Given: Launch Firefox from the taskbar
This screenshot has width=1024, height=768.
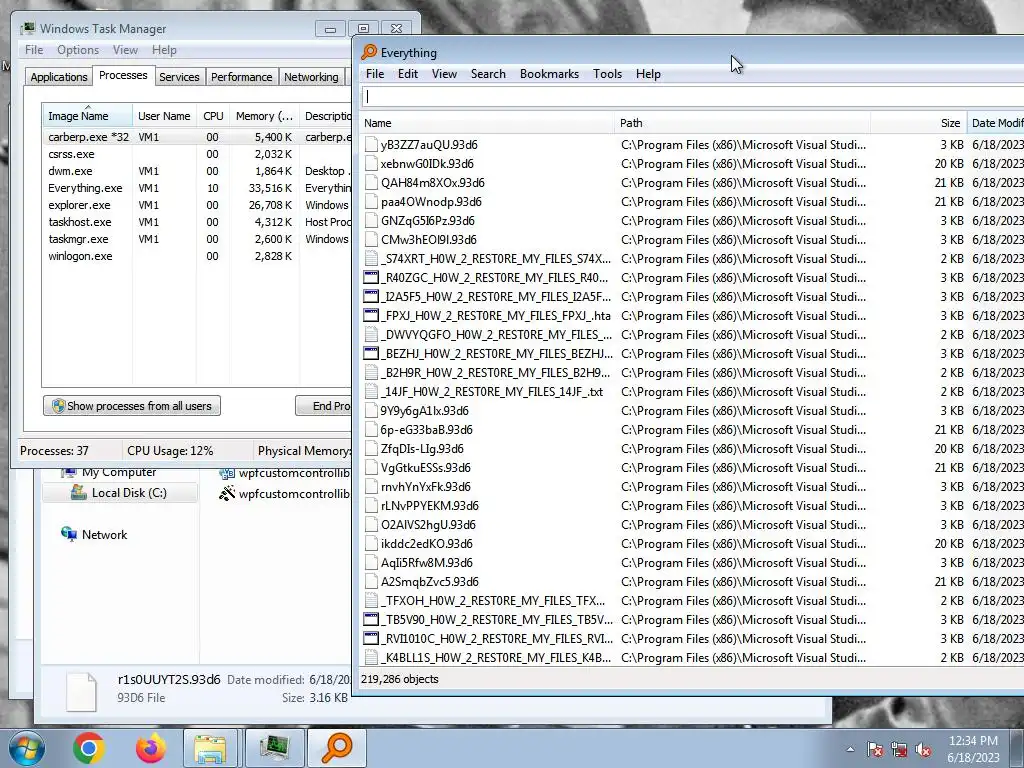Looking at the screenshot, I should 151,748.
